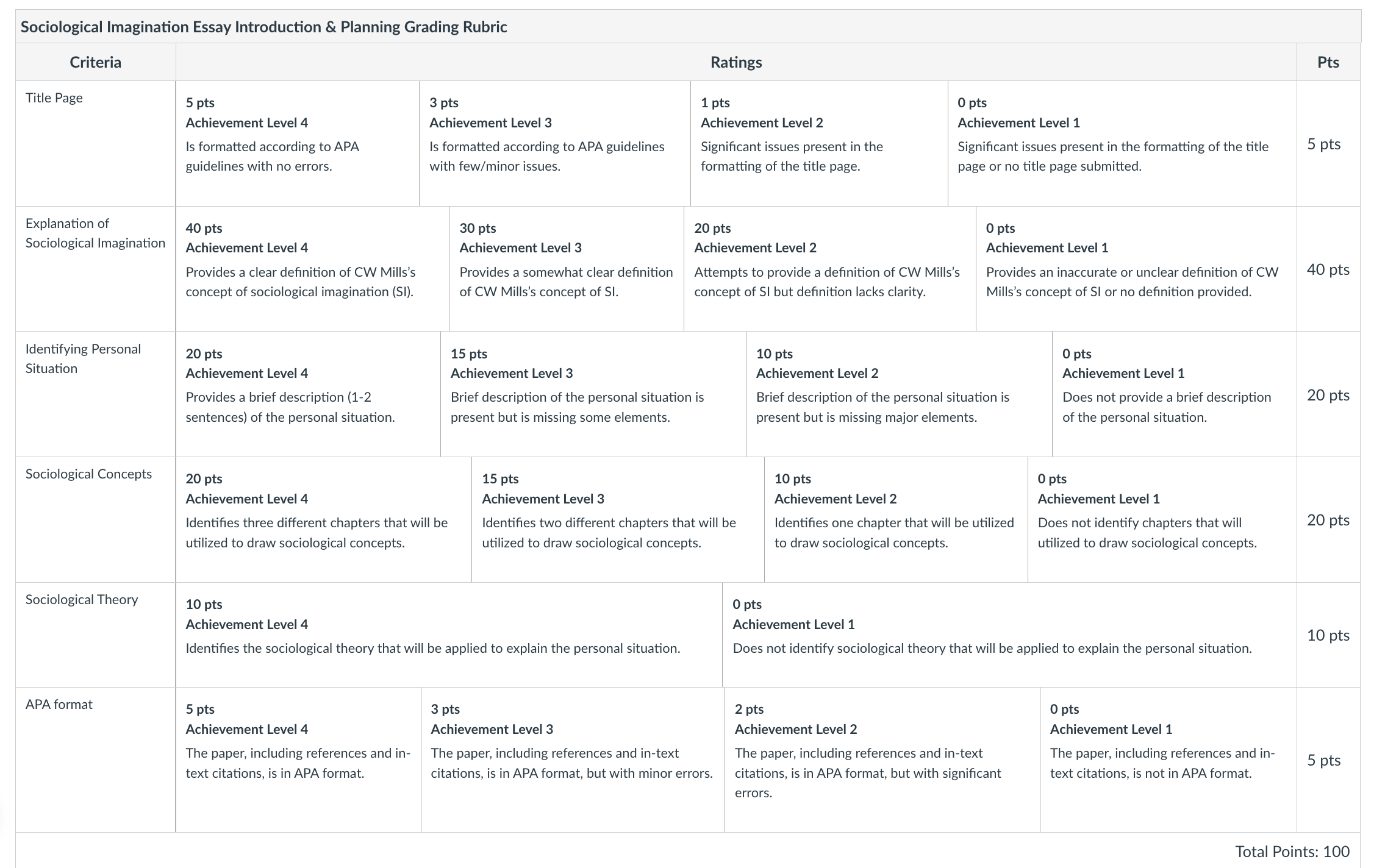Choose the two different chapters 15 pts rating
The width and height of the screenshot is (1385, 868).
618,520
